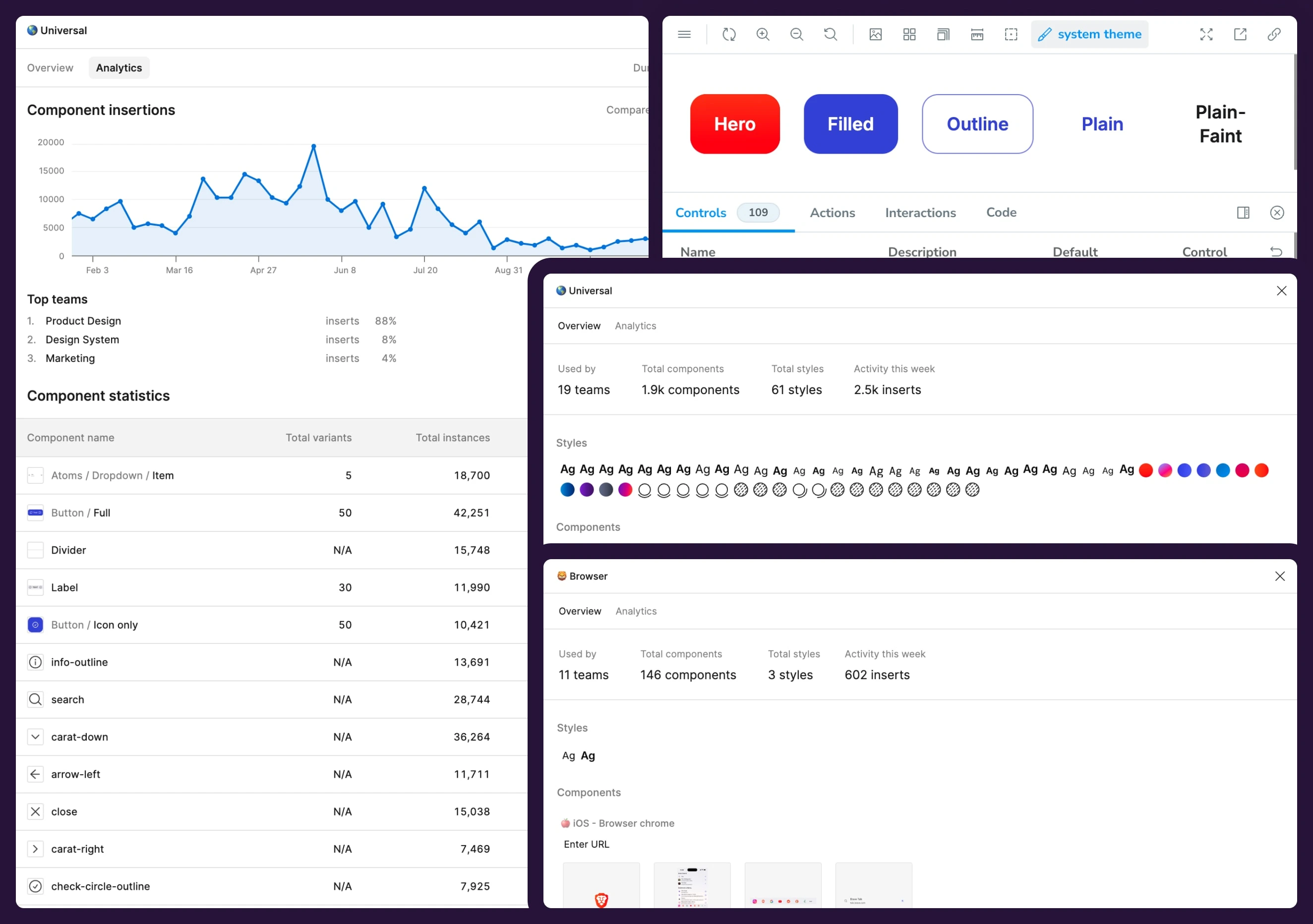Reset zoom in the toolbar
This screenshot has height=924, width=1313.
[831, 34]
